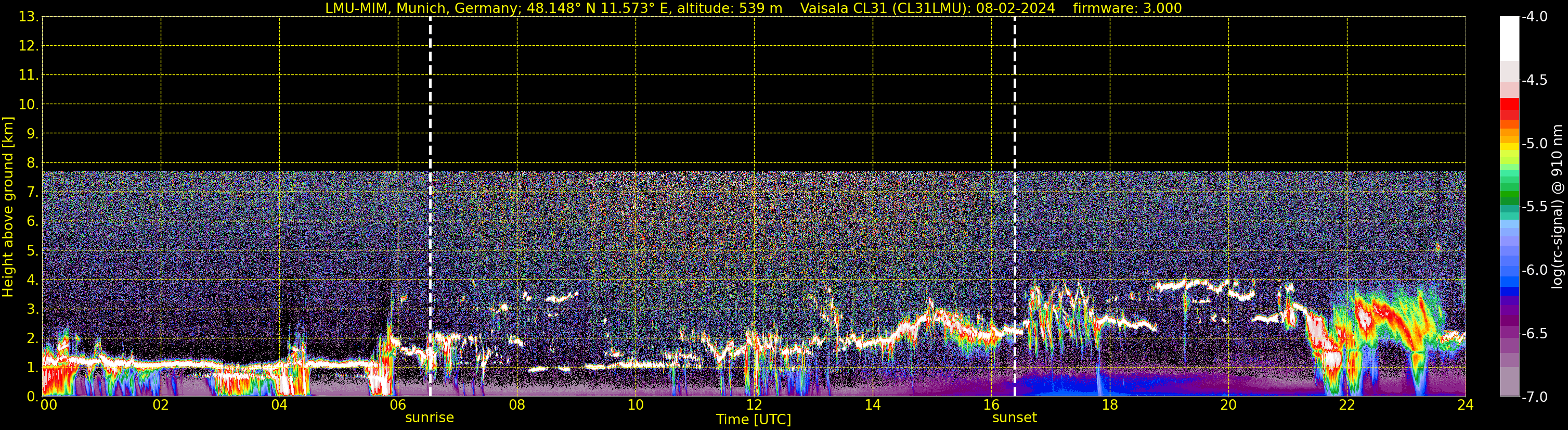Click the 'sunrise' label below the axis
This screenshot has width=1568, height=430.
(429, 418)
